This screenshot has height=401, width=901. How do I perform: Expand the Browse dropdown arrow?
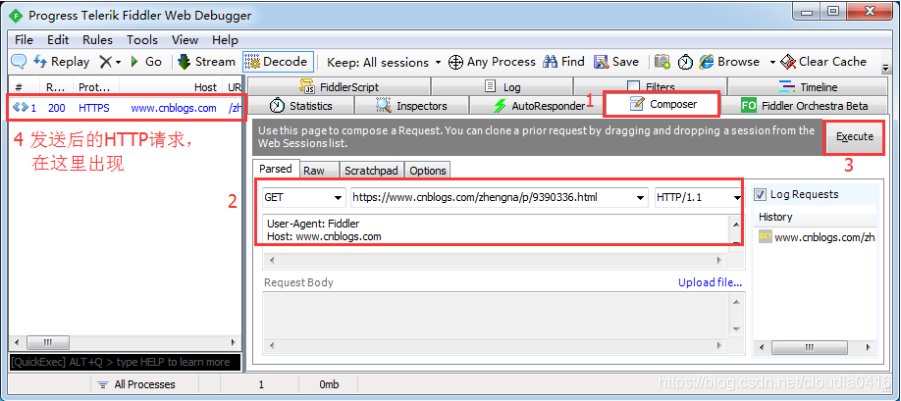[x=772, y=62]
